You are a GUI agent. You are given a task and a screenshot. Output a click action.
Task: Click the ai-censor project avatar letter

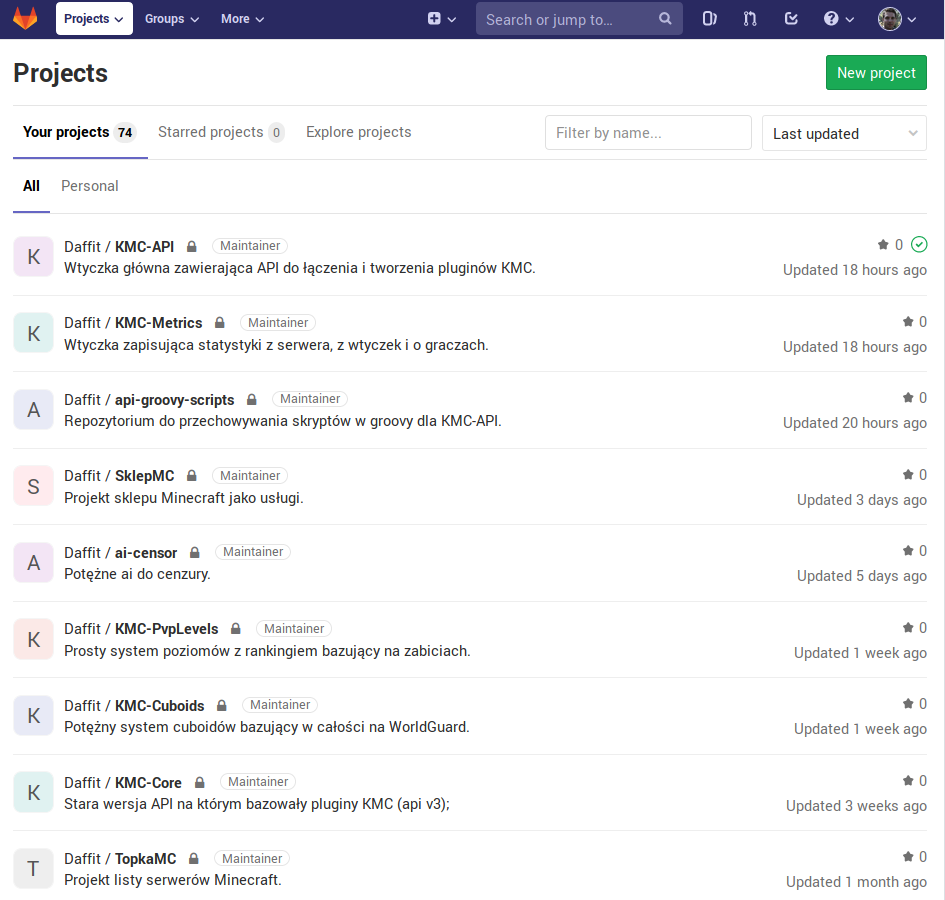(x=33, y=563)
